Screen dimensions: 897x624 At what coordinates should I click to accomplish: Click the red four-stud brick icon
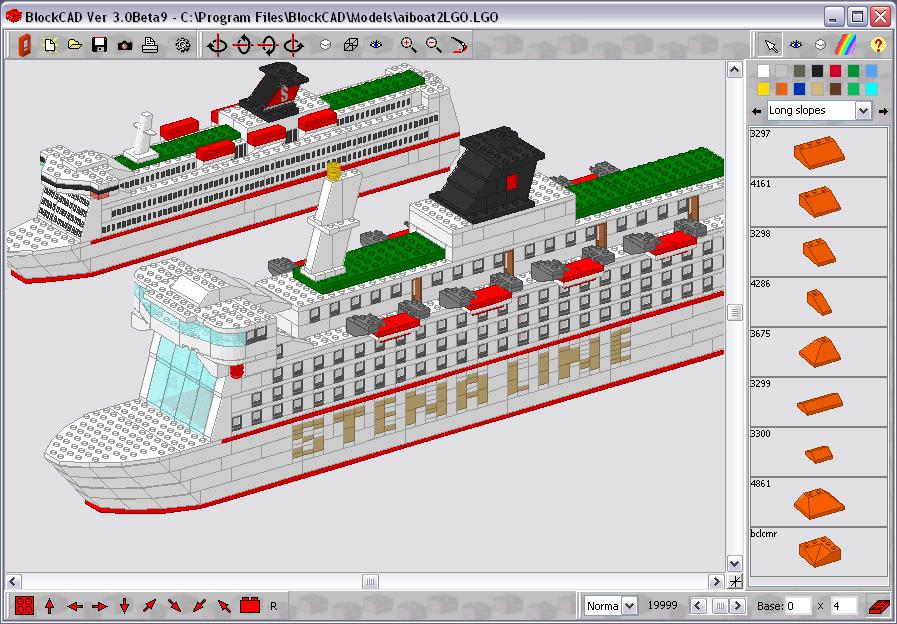(24, 606)
